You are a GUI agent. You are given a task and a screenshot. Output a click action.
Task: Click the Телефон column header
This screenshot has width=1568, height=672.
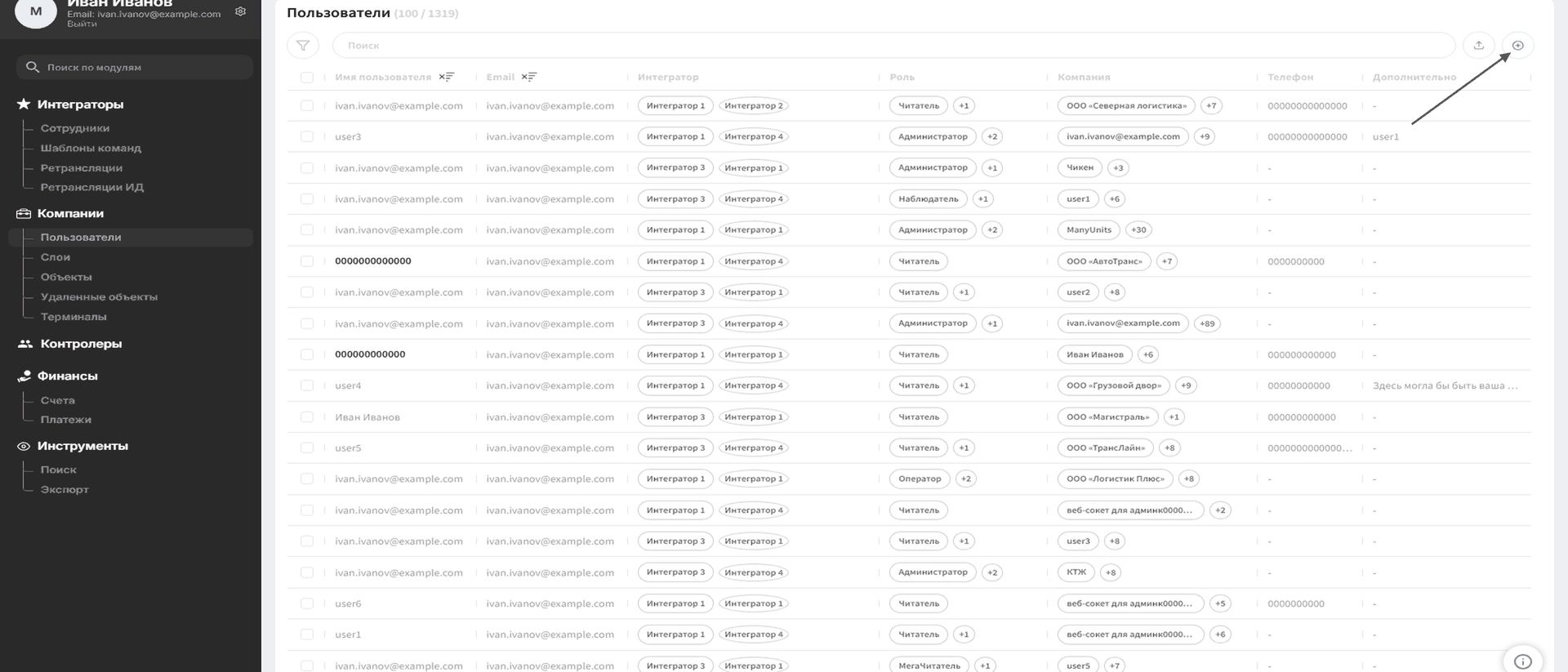1290,77
